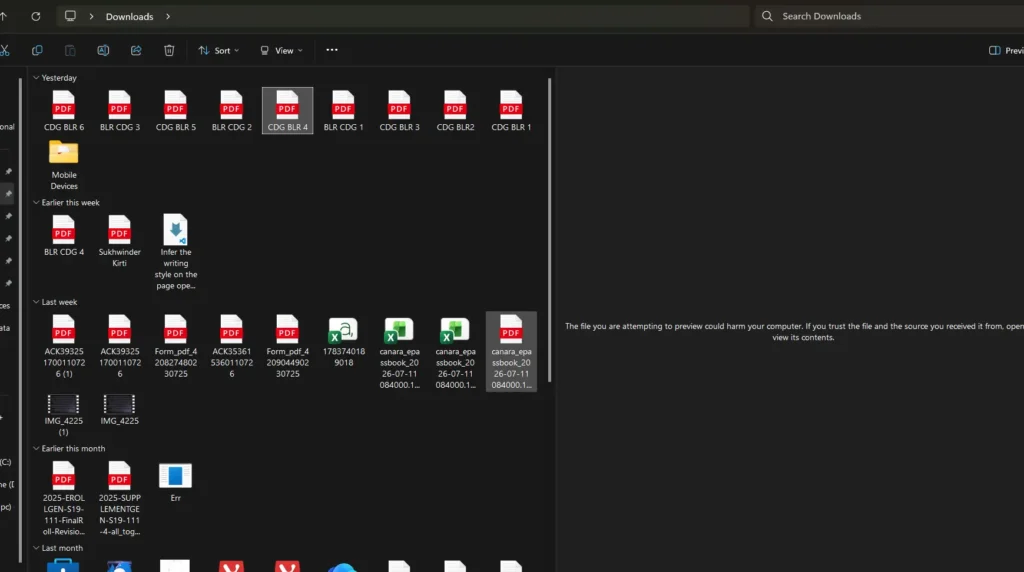Screen dimensions: 1024x572
Task: Click the Share icon in the toolbar
Action: coord(136,50)
